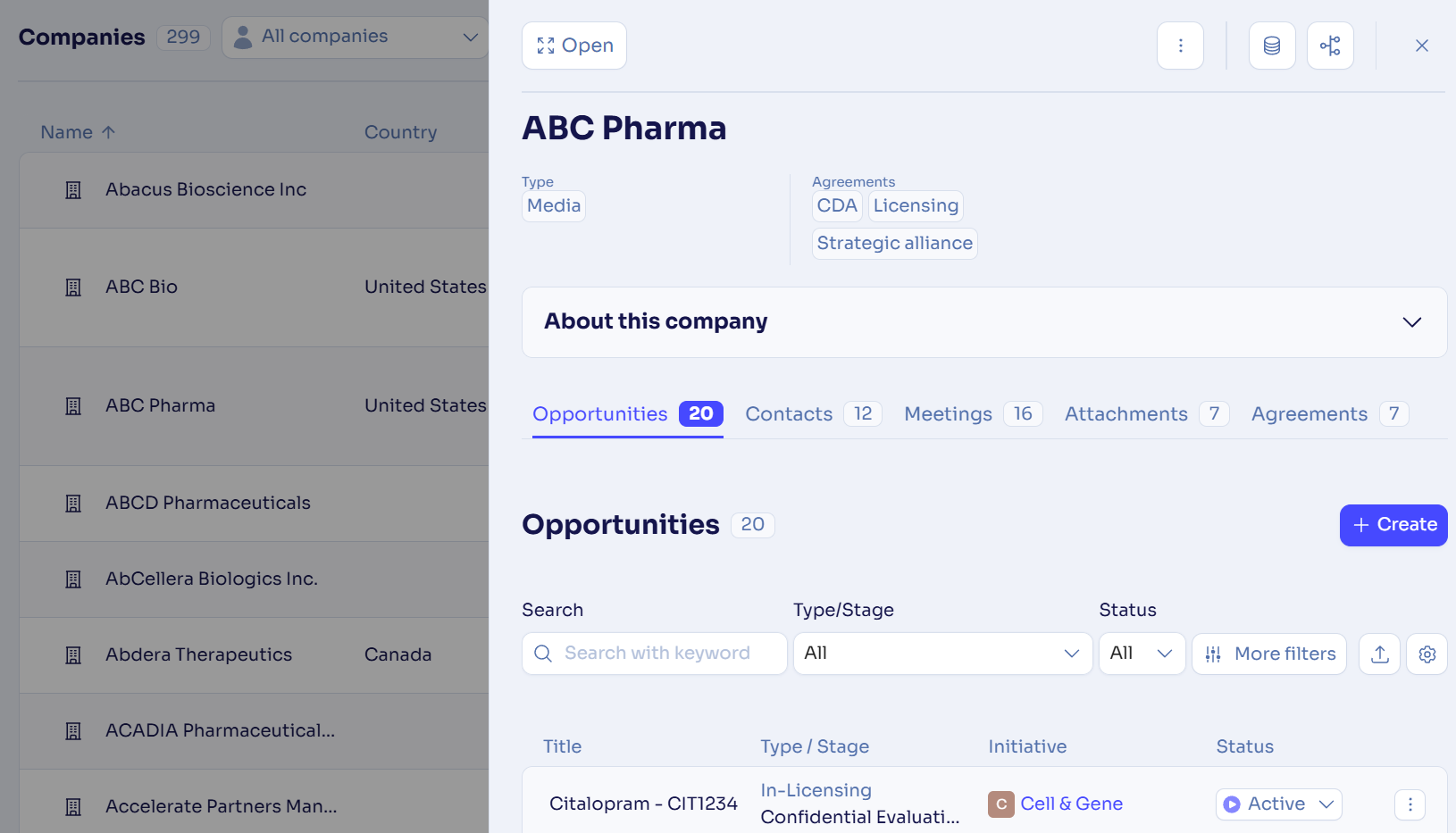
Task: Close the ABC Pharma side panel
Action: [1422, 46]
